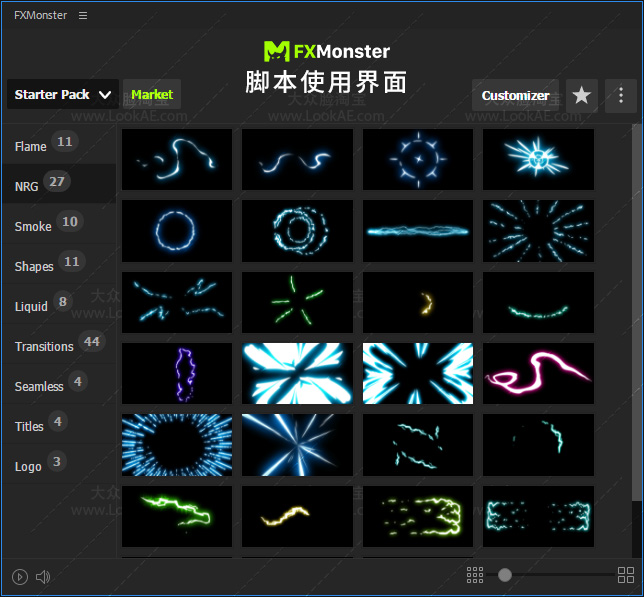Switch to large grid thumbnails icon

626,575
